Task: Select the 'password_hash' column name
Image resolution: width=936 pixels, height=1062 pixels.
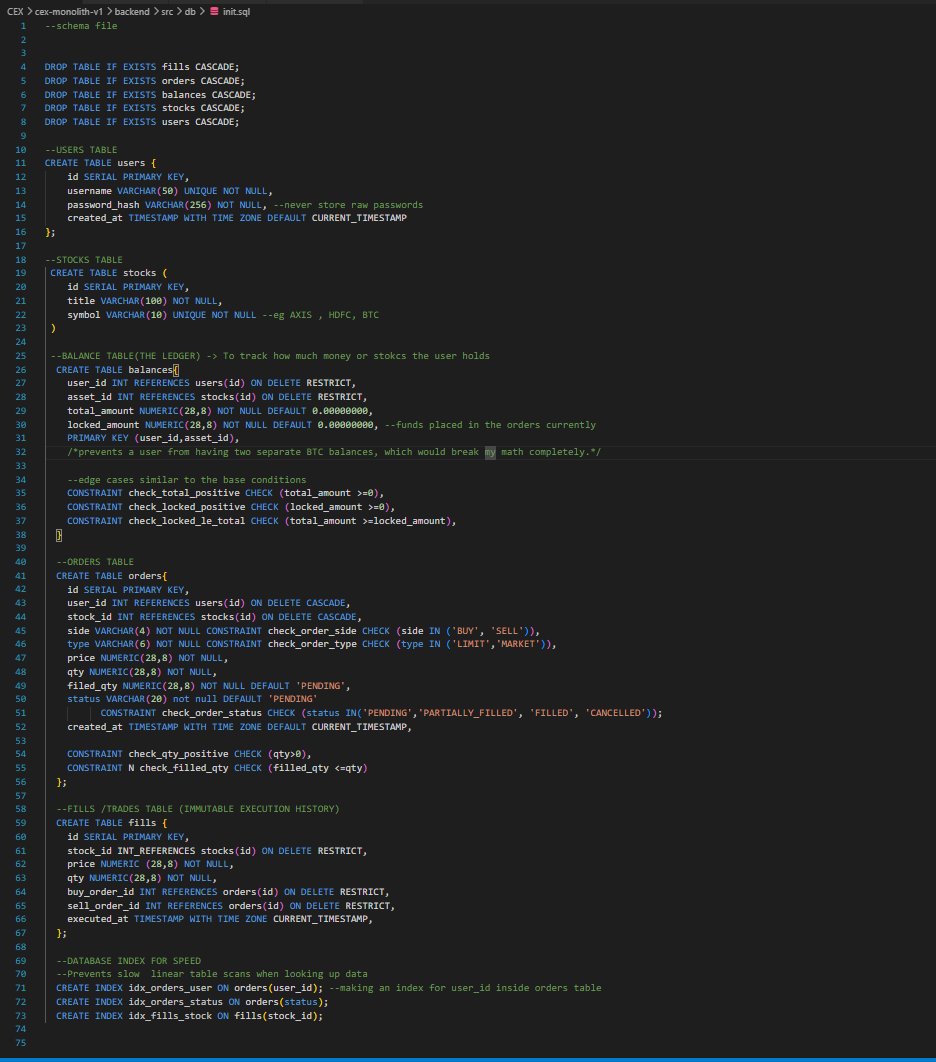Action: [x=103, y=205]
